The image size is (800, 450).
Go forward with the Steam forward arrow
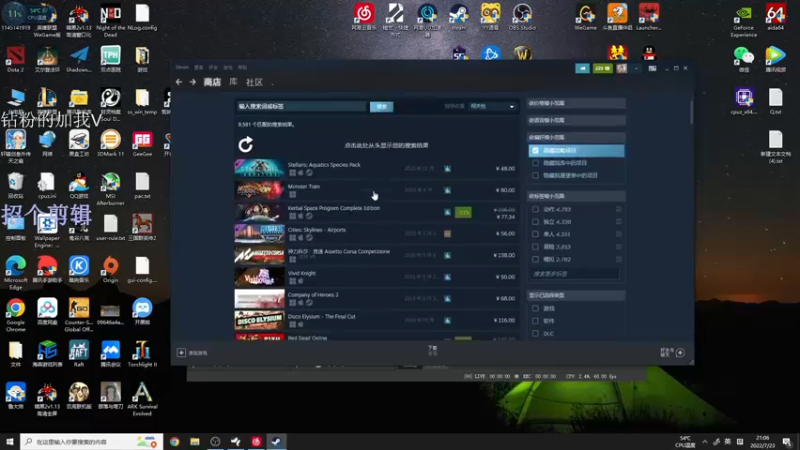pyautogui.click(x=192, y=82)
